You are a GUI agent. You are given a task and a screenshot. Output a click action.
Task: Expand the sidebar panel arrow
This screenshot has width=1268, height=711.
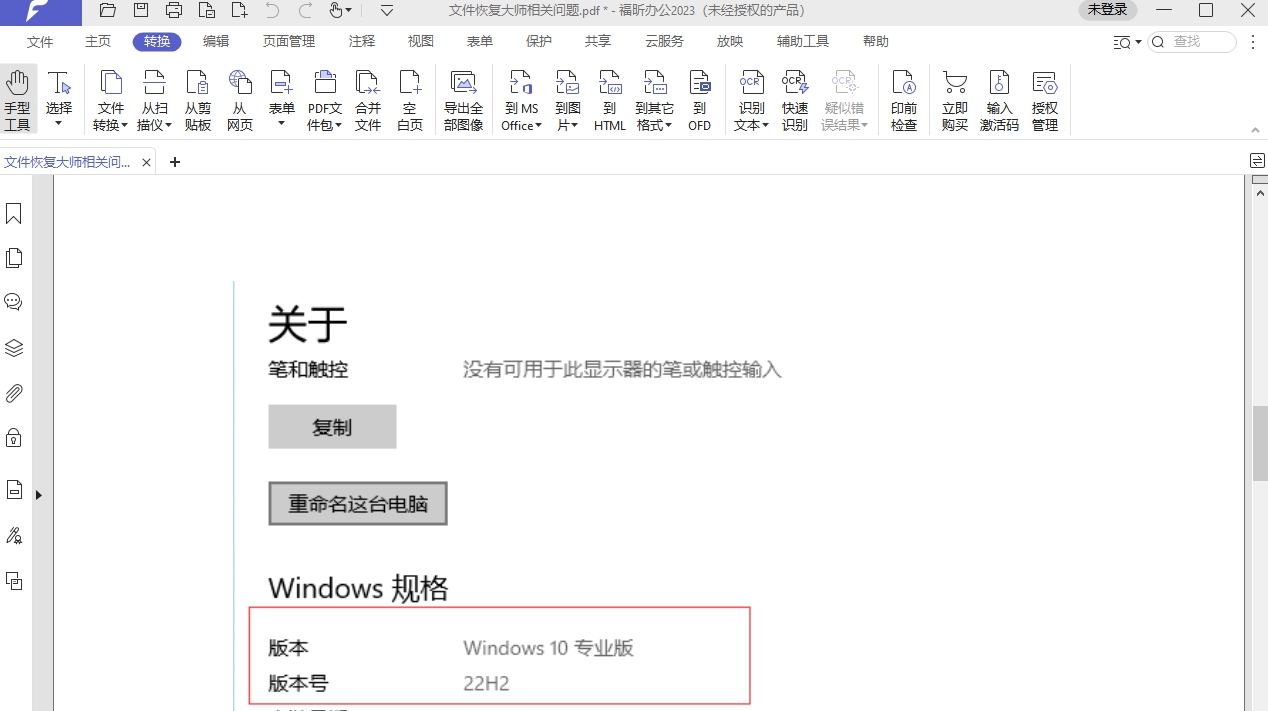coord(39,494)
